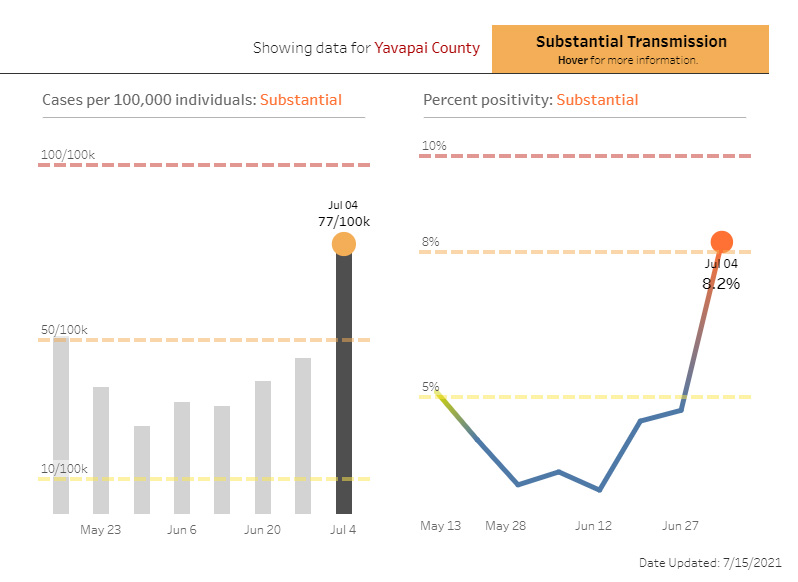Click the 8% threshold label on positivity chart
The height and width of the screenshot is (582, 798).
click(x=431, y=242)
